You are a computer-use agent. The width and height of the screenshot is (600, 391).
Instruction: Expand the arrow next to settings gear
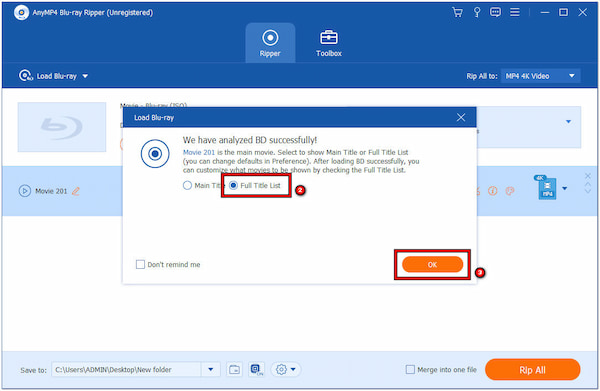pos(293,370)
